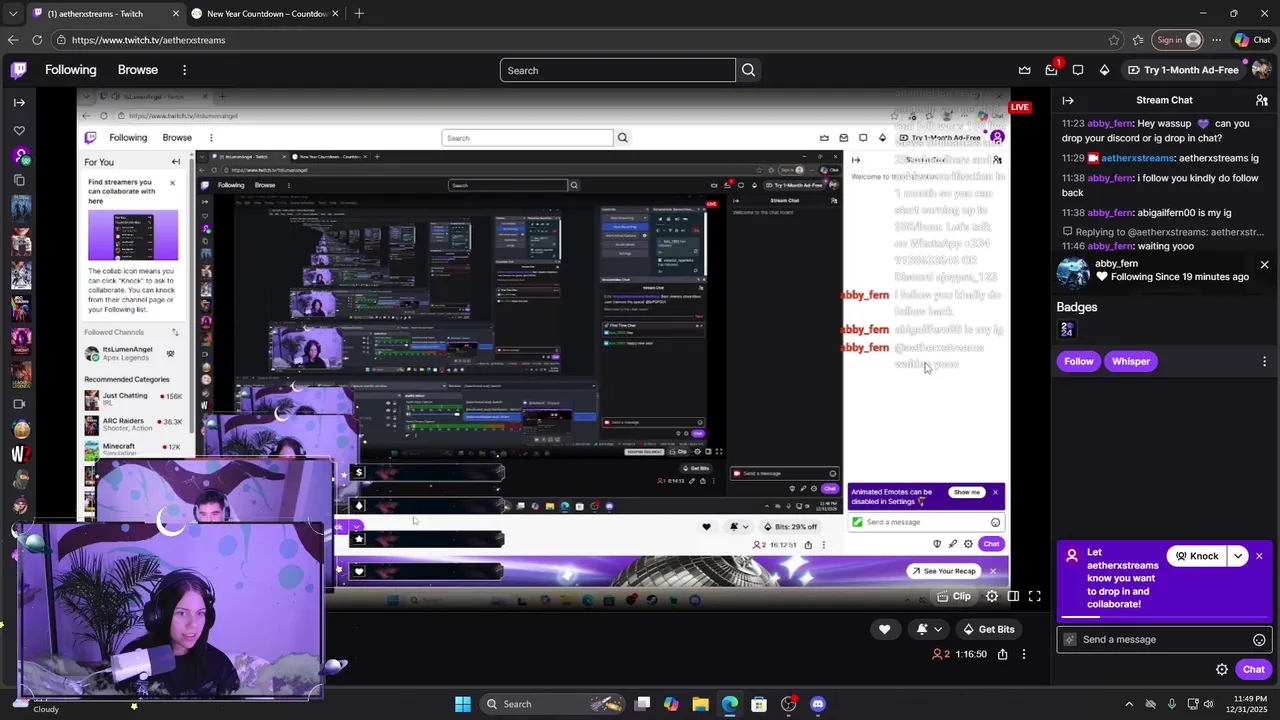
Task: Open Discord from the taskbar
Action: click(x=818, y=704)
